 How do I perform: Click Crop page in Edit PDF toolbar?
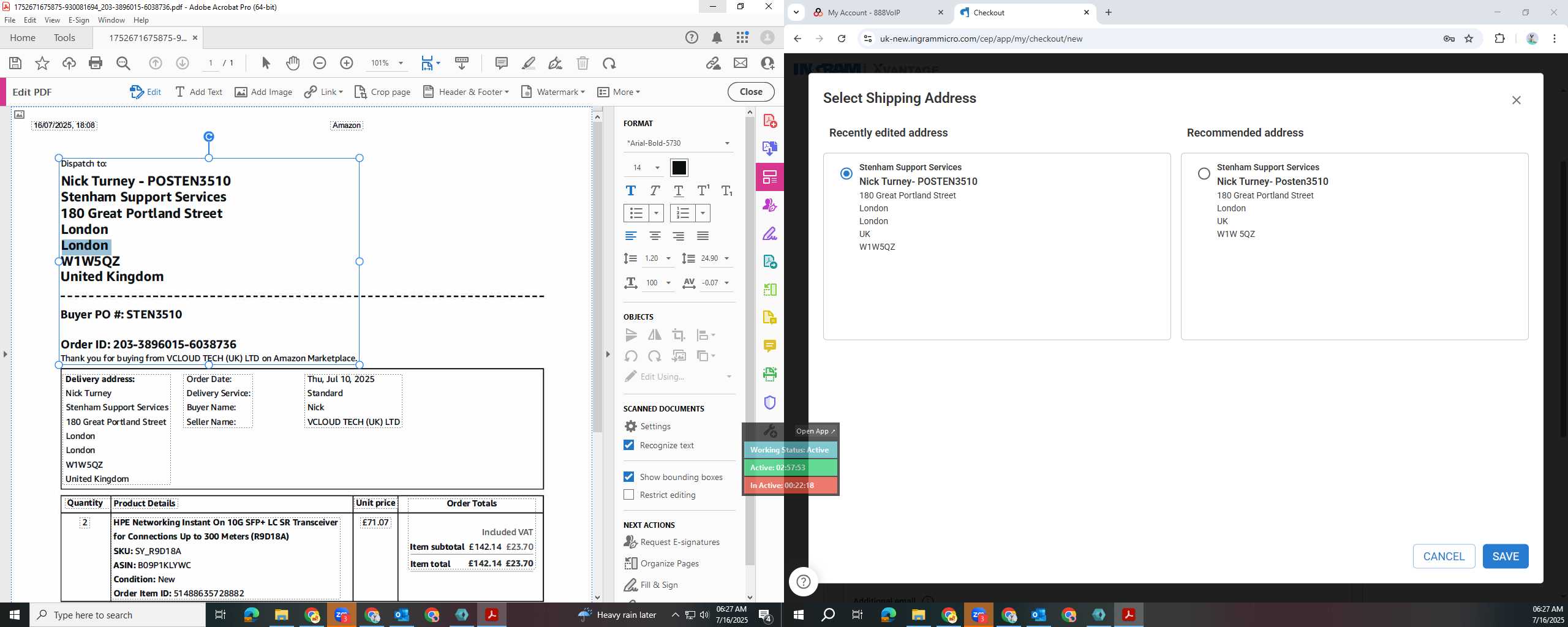pyautogui.click(x=382, y=92)
